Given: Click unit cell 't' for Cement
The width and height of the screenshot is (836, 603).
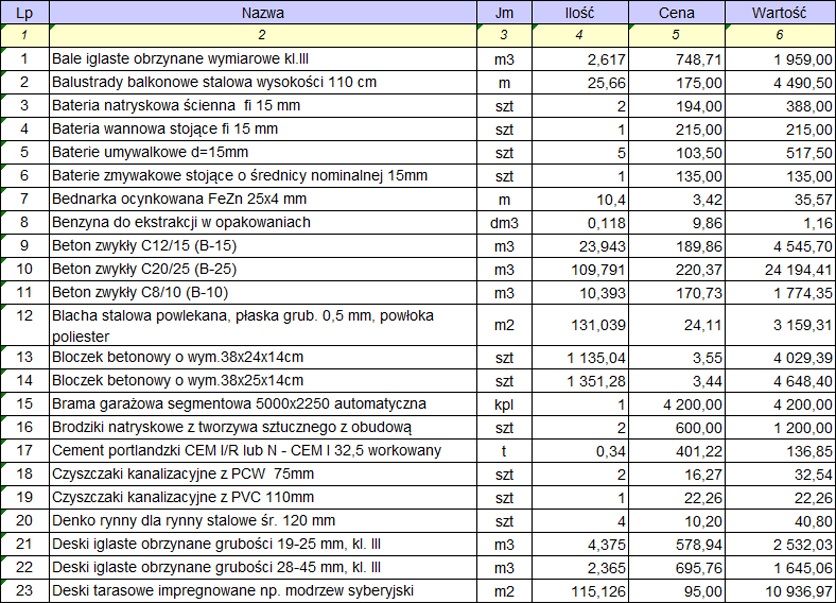Looking at the screenshot, I should (x=504, y=451).
